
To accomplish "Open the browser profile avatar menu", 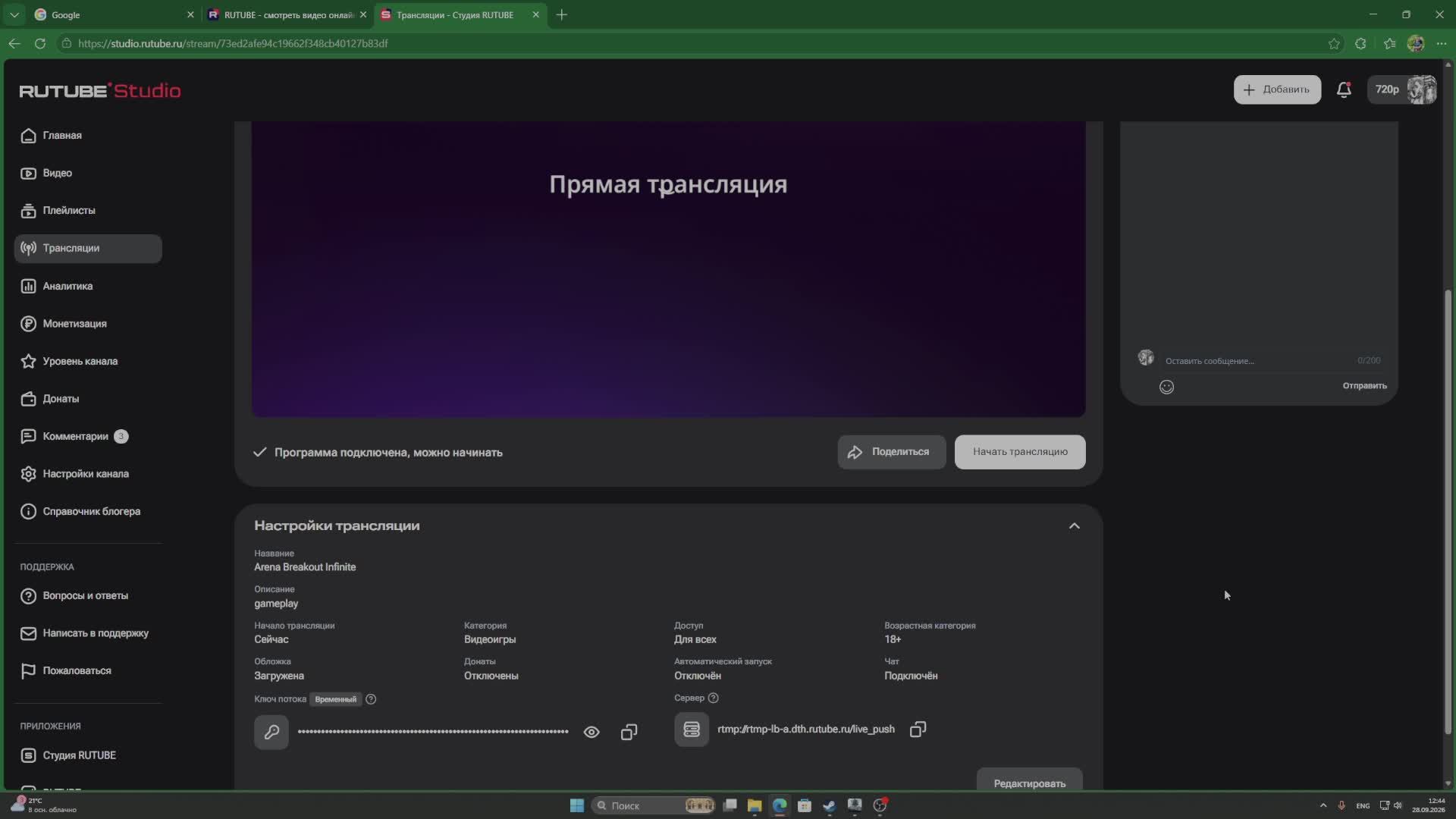I will [x=1416, y=43].
